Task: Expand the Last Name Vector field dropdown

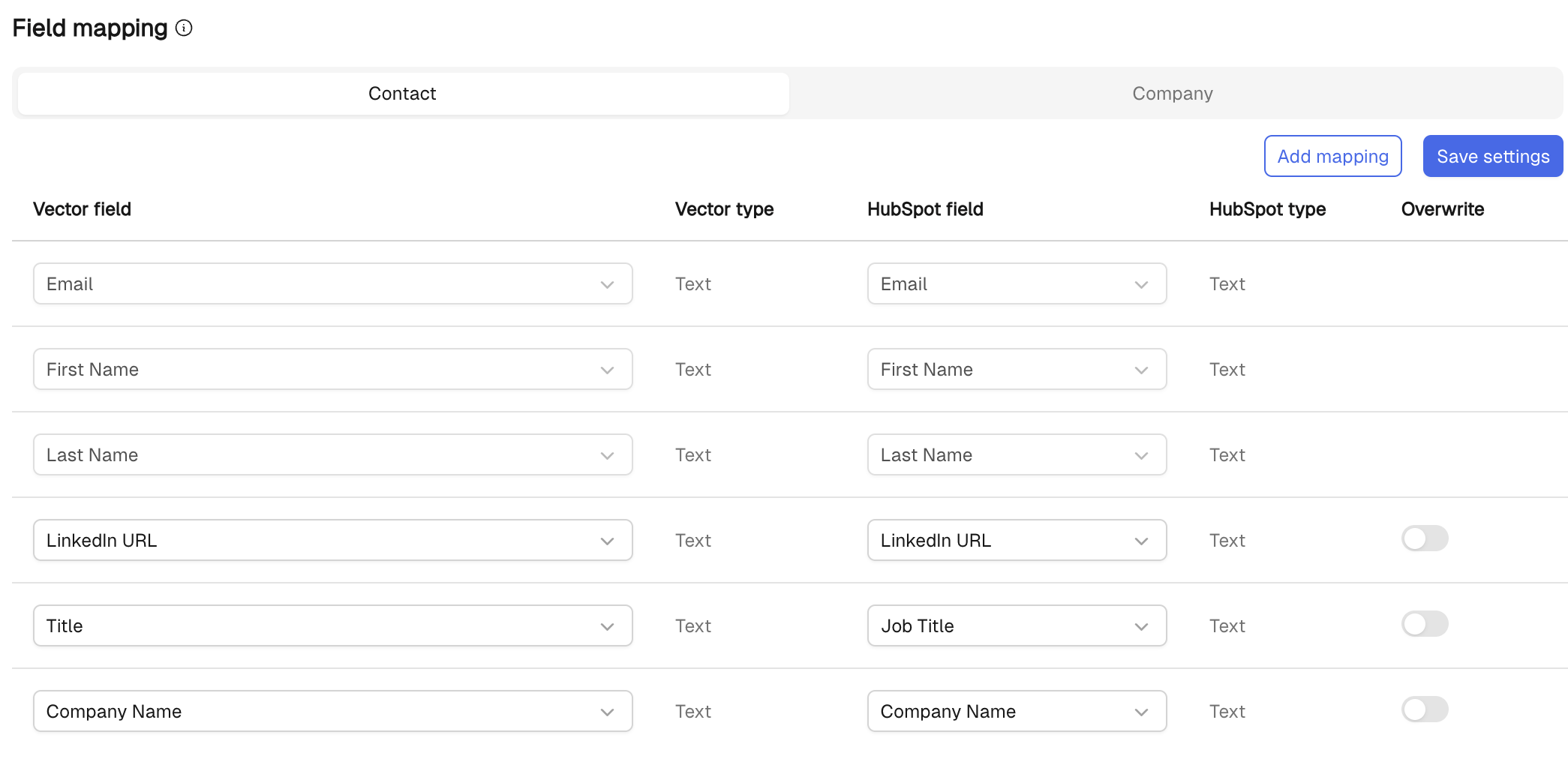Action: coord(332,455)
